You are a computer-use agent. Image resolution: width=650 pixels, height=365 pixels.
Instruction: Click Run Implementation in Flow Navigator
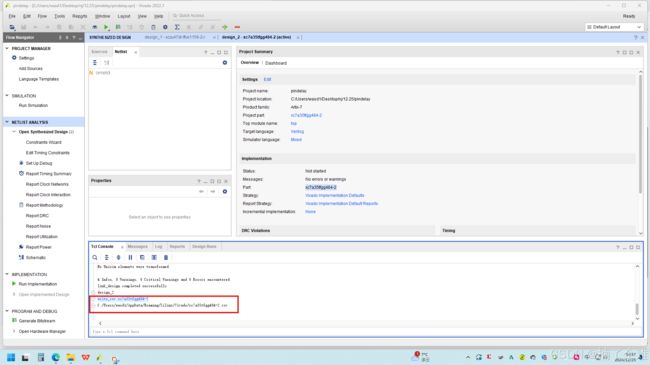[38, 284]
